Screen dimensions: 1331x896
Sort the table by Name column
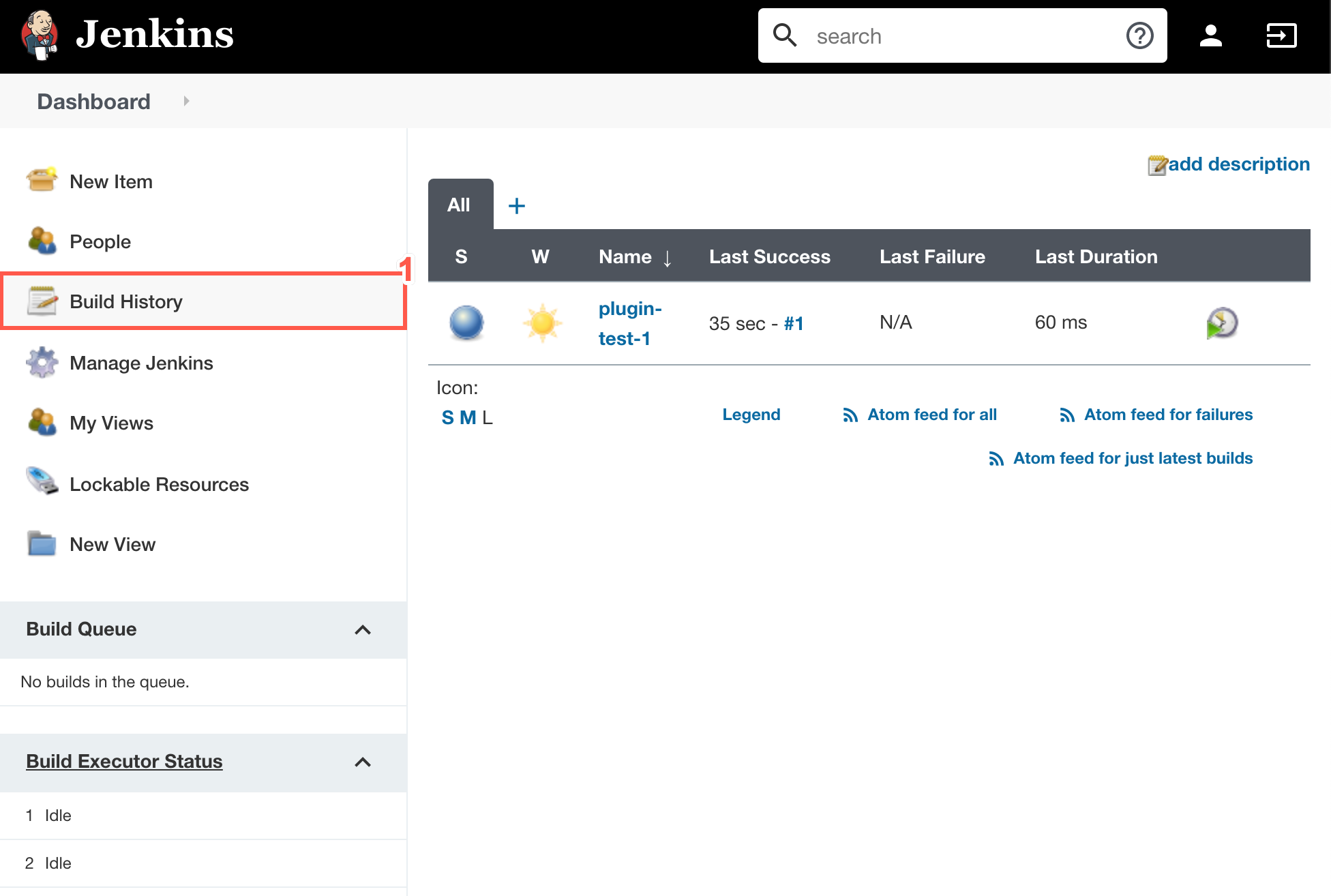tap(625, 256)
